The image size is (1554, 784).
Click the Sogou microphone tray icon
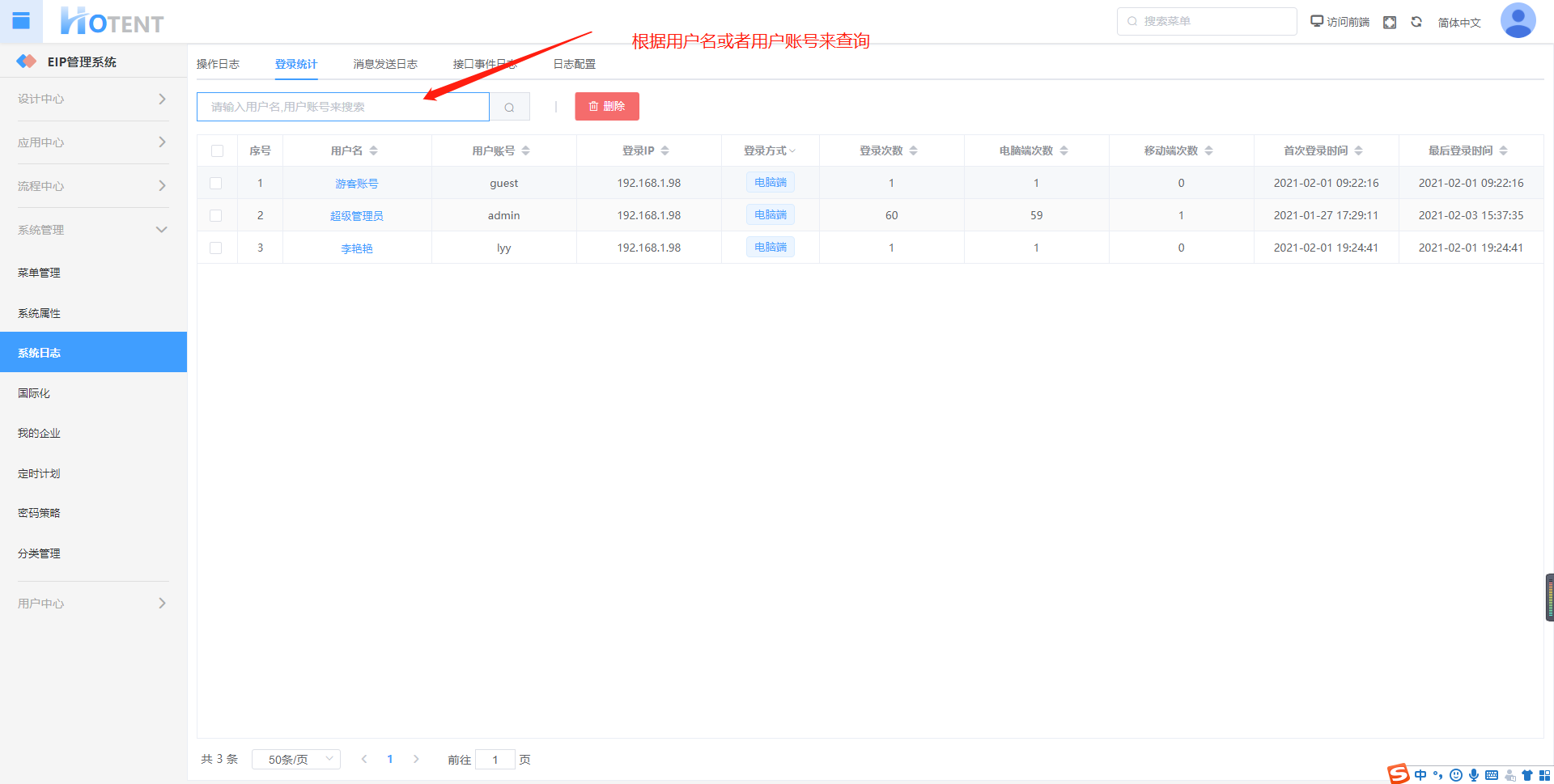[1474, 775]
